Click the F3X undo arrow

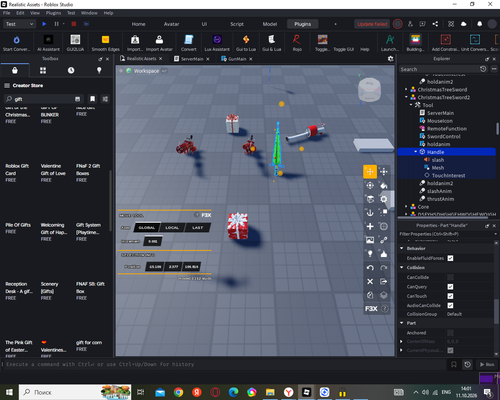[370, 268]
